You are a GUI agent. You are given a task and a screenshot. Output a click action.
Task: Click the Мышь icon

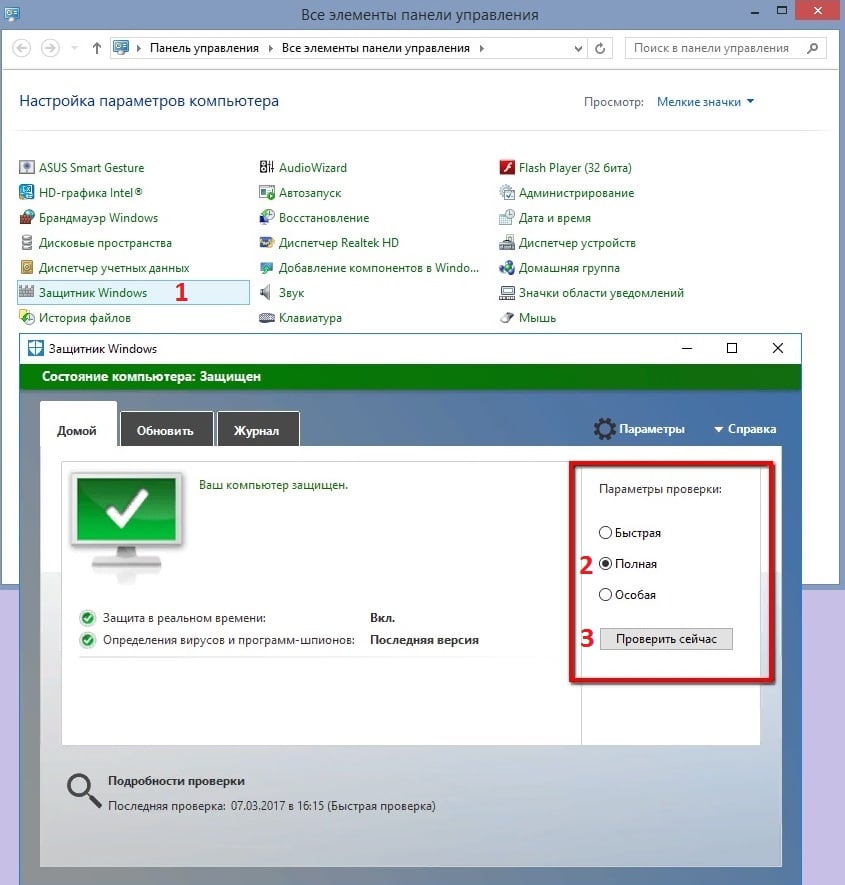[x=507, y=318]
